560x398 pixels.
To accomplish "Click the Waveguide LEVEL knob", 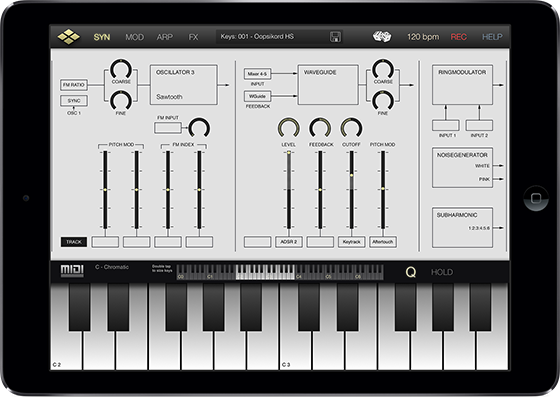I will point(289,128).
